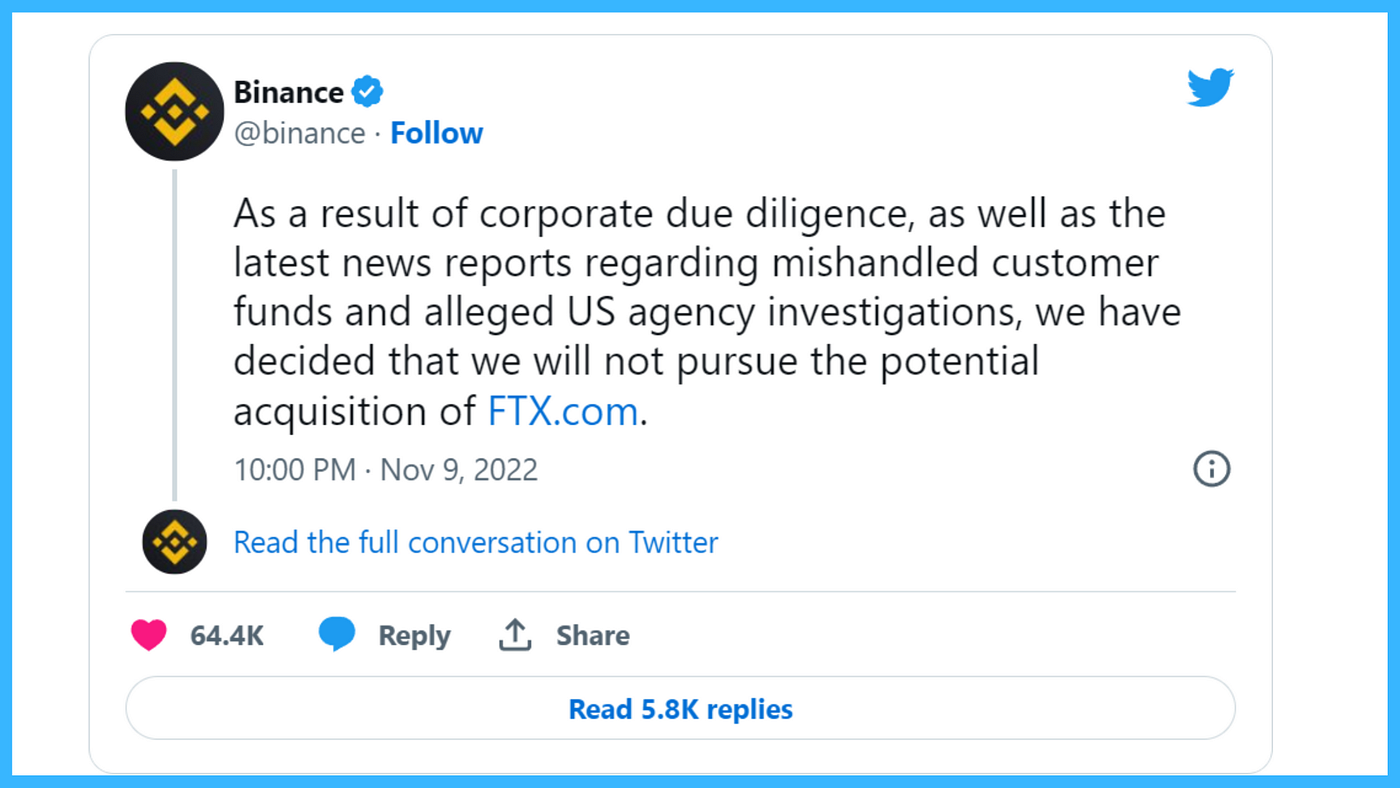Follow the @binance account
1400x788 pixels.
(436, 133)
